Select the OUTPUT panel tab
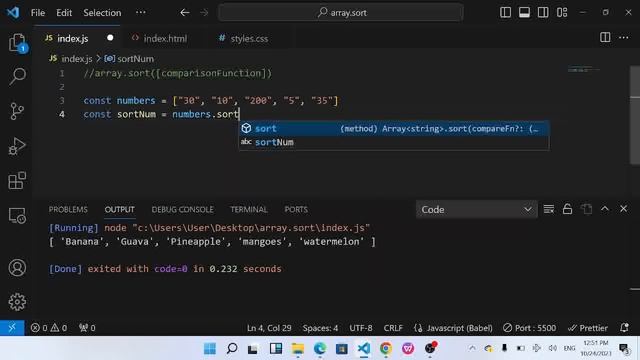The height and width of the screenshot is (360, 640). coord(120,209)
